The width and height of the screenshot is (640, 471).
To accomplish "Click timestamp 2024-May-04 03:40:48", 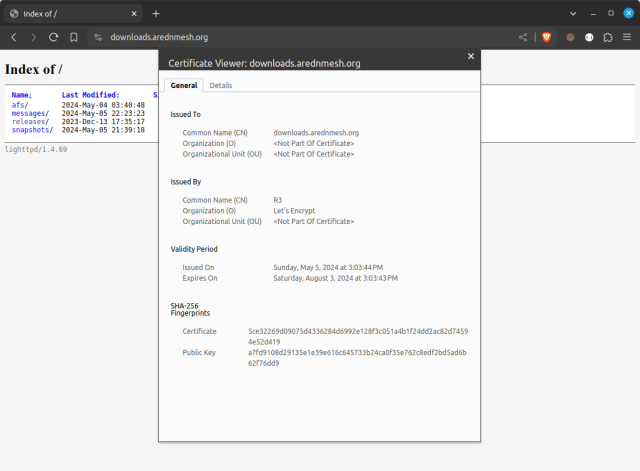I will click(103, 105).
